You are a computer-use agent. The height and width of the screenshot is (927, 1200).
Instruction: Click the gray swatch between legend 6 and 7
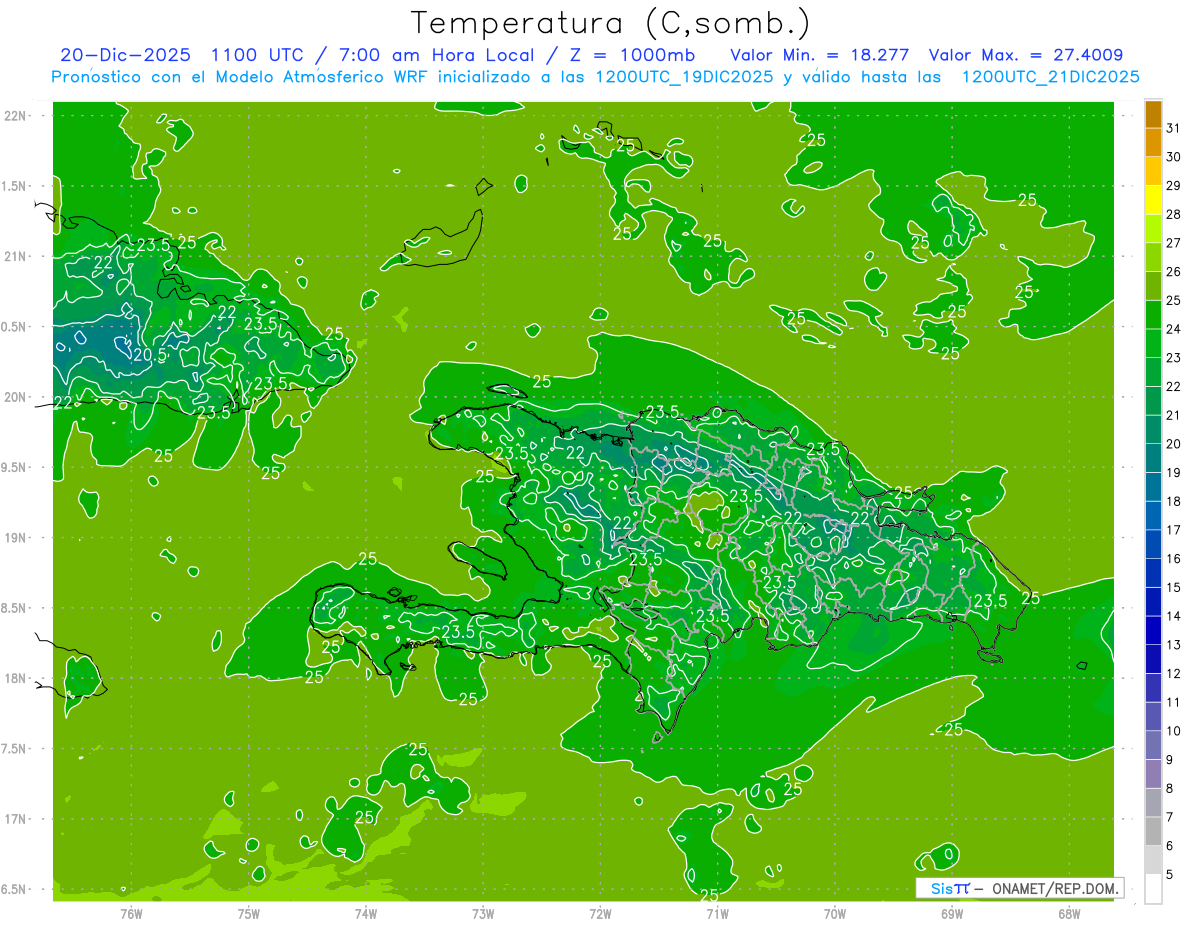coord(1154,831)
